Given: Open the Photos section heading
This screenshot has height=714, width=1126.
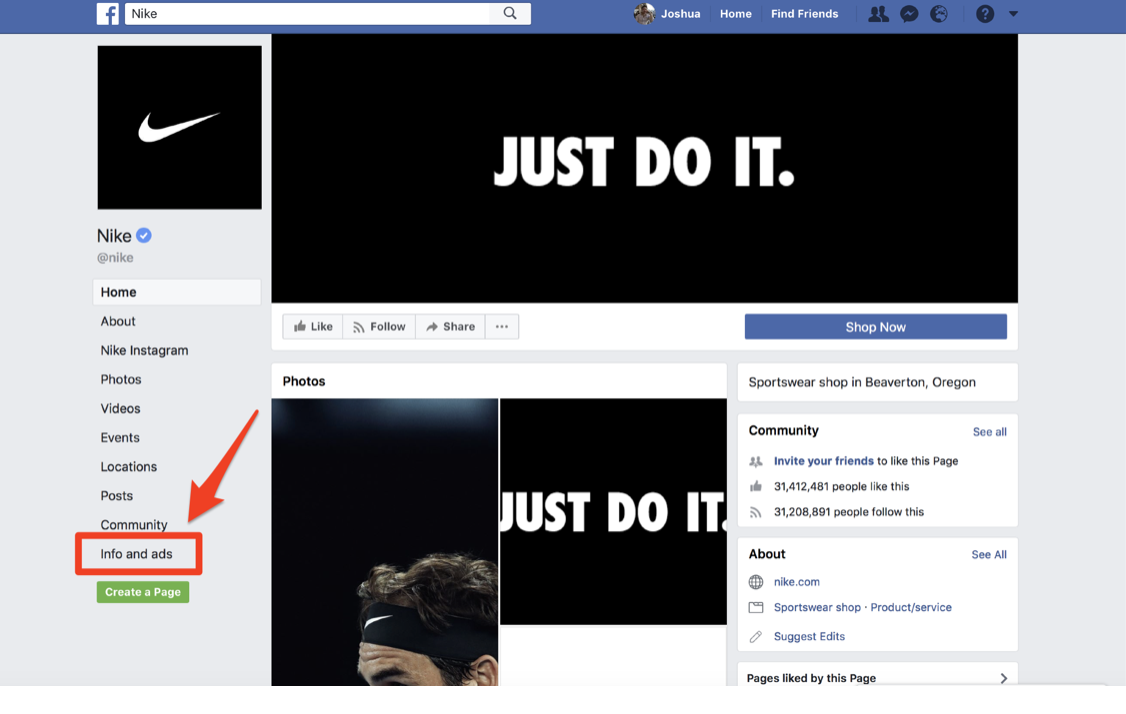Looking at the screenshot, I should coord(304,381).
